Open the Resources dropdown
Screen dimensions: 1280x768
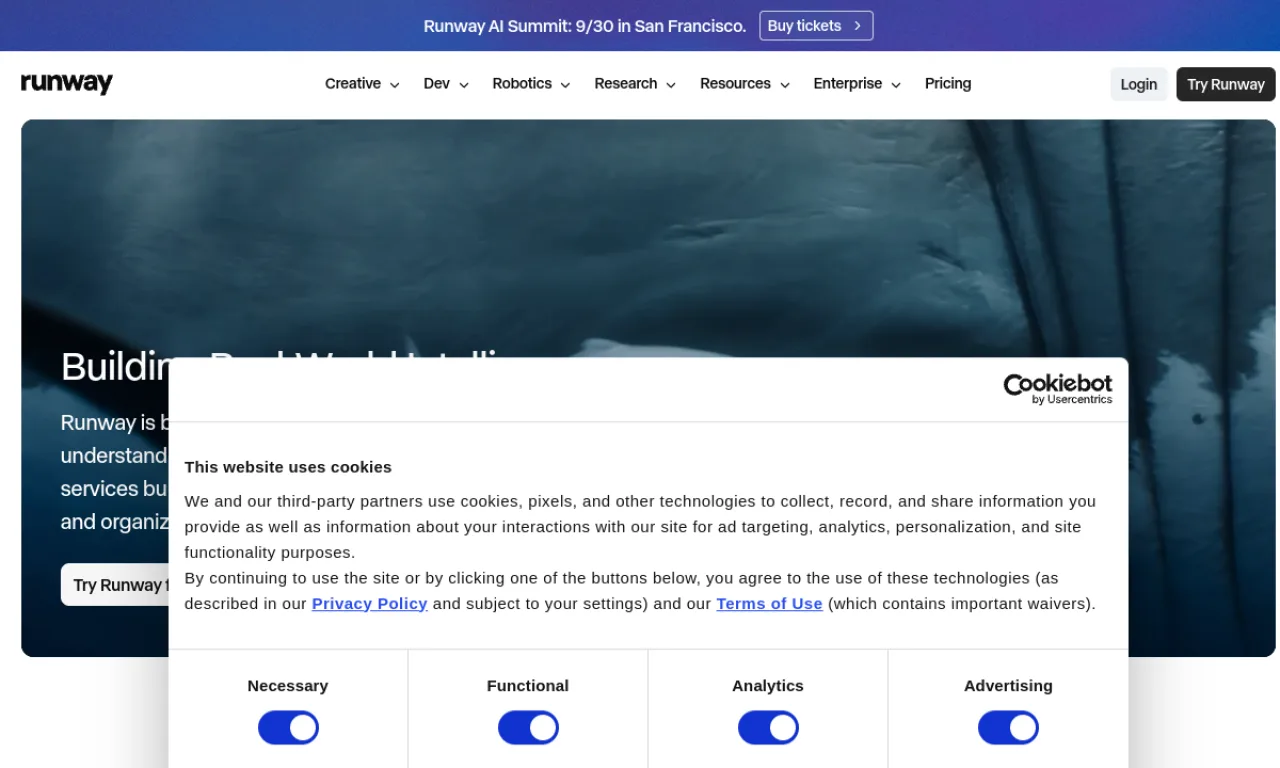click(745, 84)
